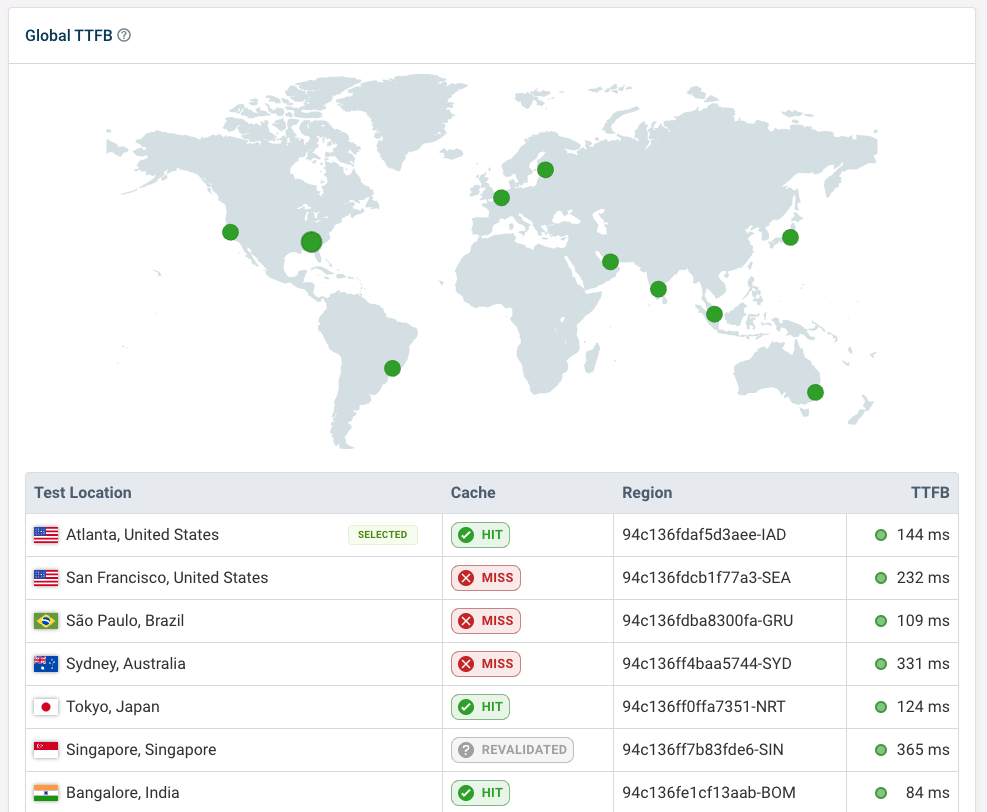Click the 124 ms TTFB value
The image size is (987, 812).
[x=923, y=707]
